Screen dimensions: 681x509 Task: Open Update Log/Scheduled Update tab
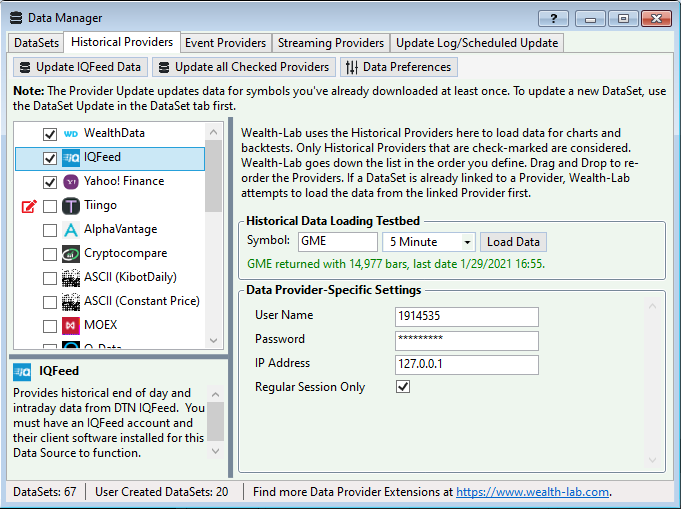[477, 43]
